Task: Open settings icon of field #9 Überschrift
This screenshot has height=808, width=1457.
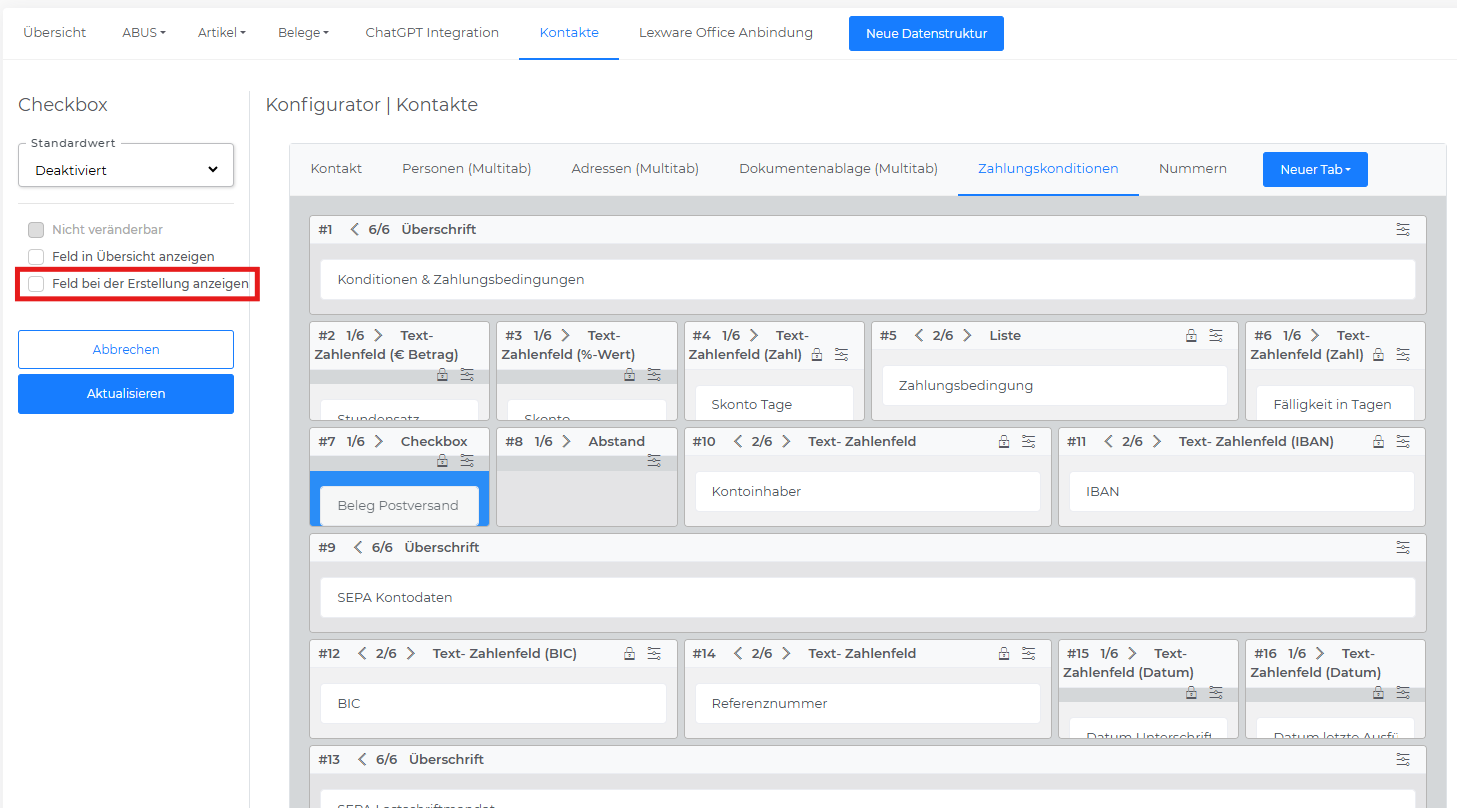Action: click(x=1403, y=548)
